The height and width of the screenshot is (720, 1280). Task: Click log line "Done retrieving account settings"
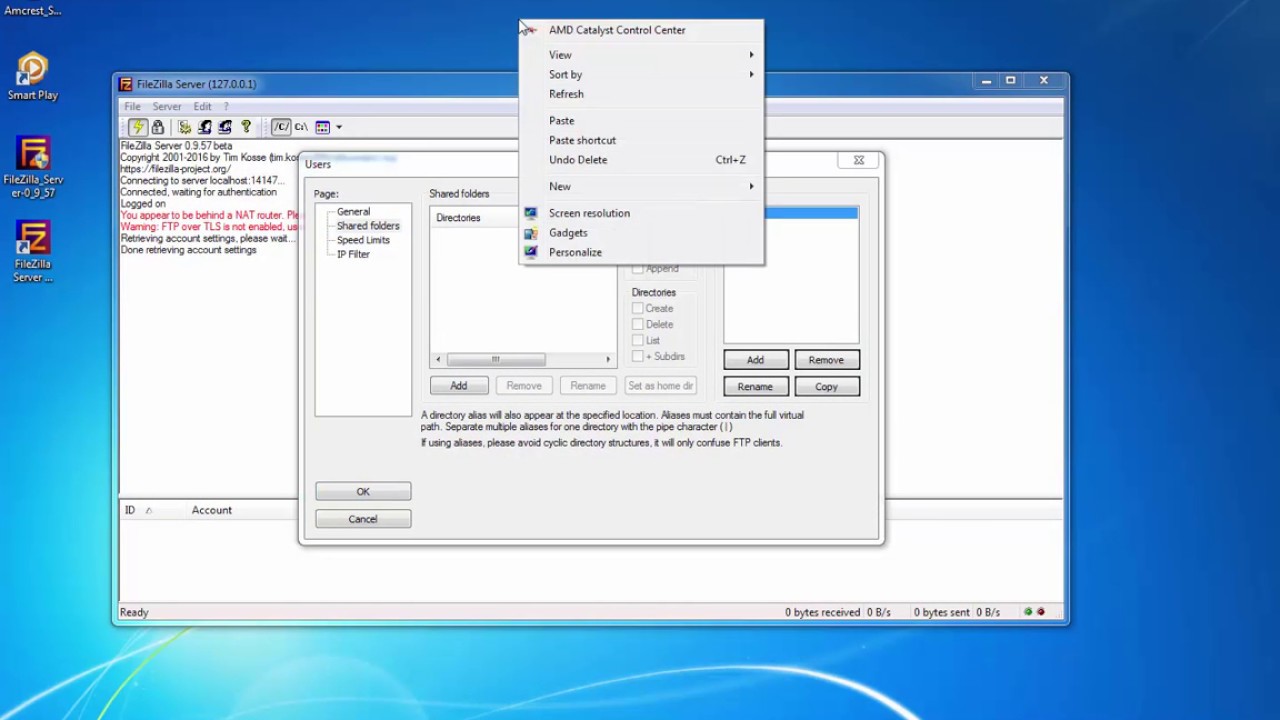(189, 250)
